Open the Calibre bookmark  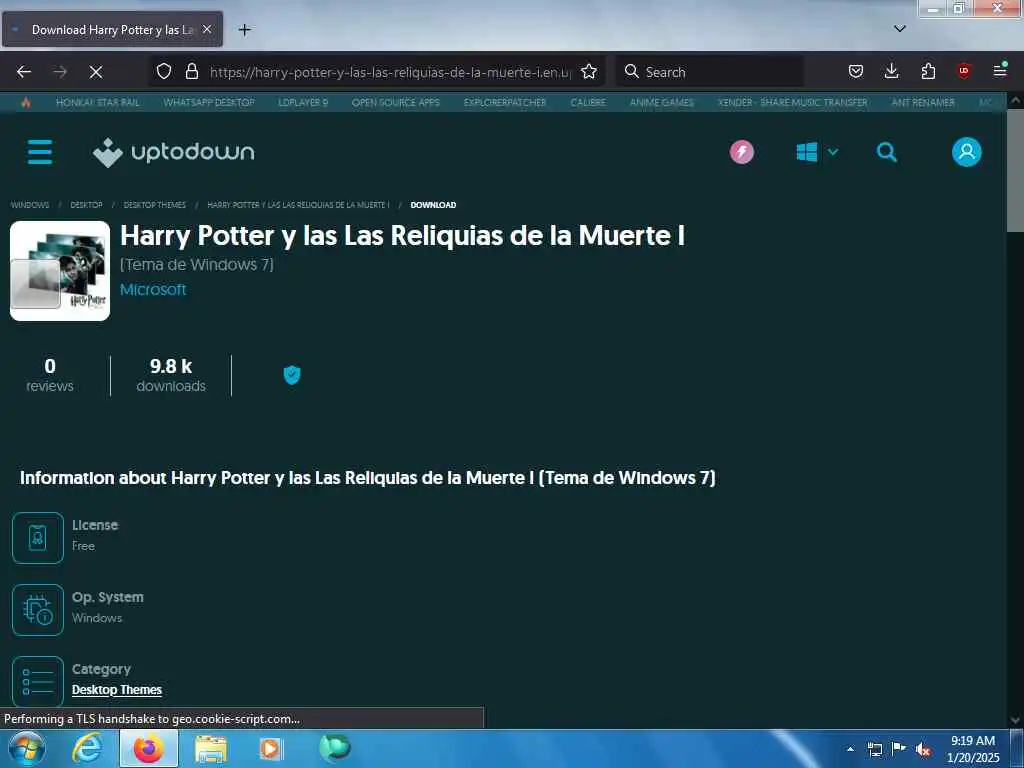point(588,103)
